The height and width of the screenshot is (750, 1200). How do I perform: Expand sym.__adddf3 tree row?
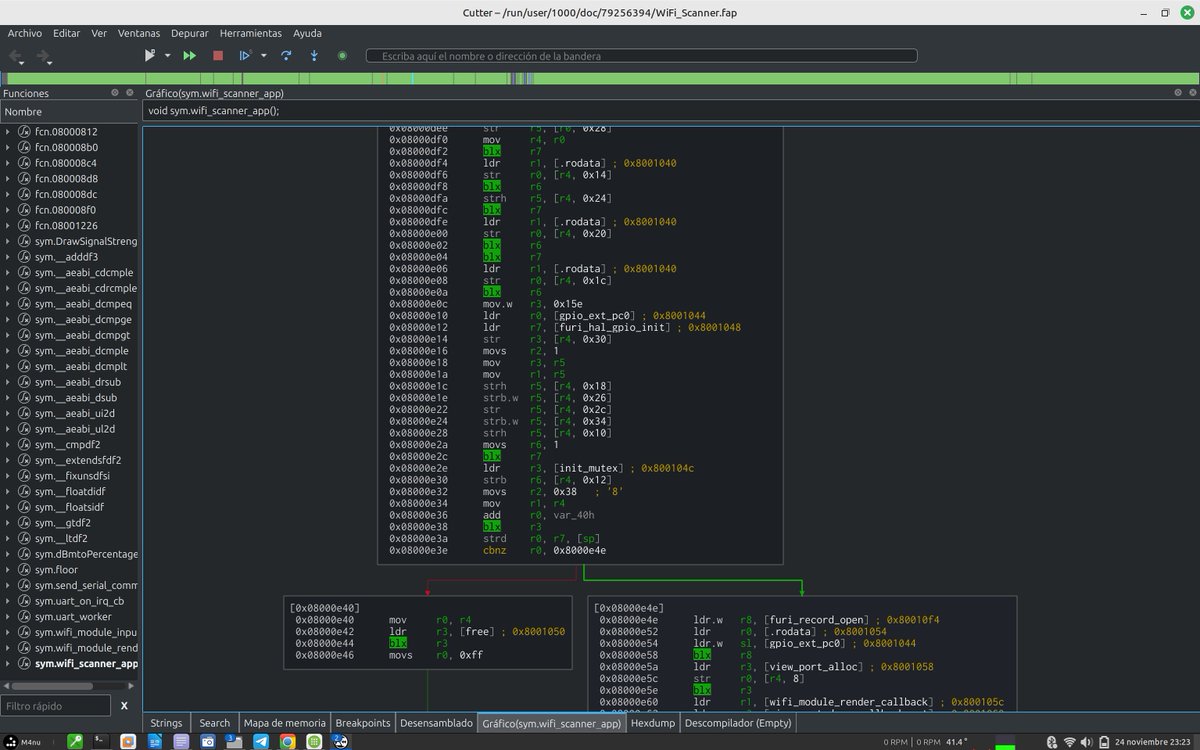[9, 257]
